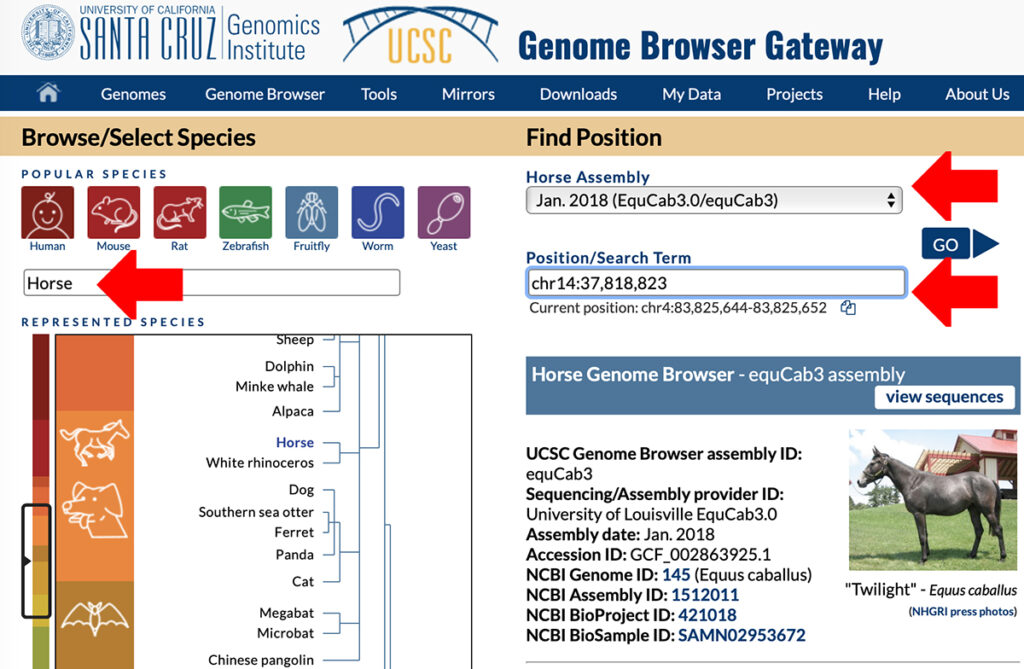Open the About Us menu
The height and width of the screenshot is (669, 1024).
(x=977, y=94)
